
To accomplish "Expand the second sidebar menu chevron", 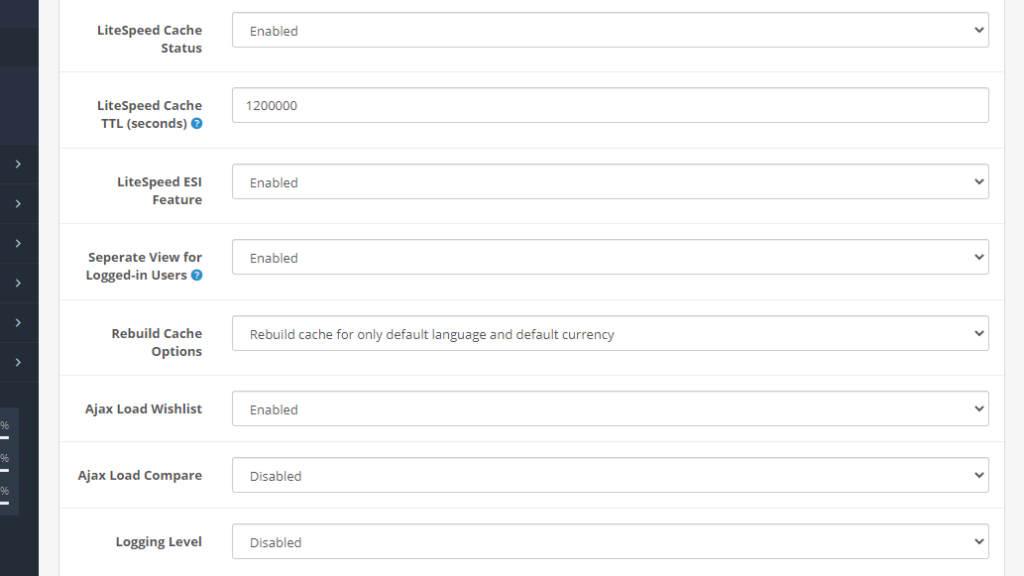I will 17,203.
